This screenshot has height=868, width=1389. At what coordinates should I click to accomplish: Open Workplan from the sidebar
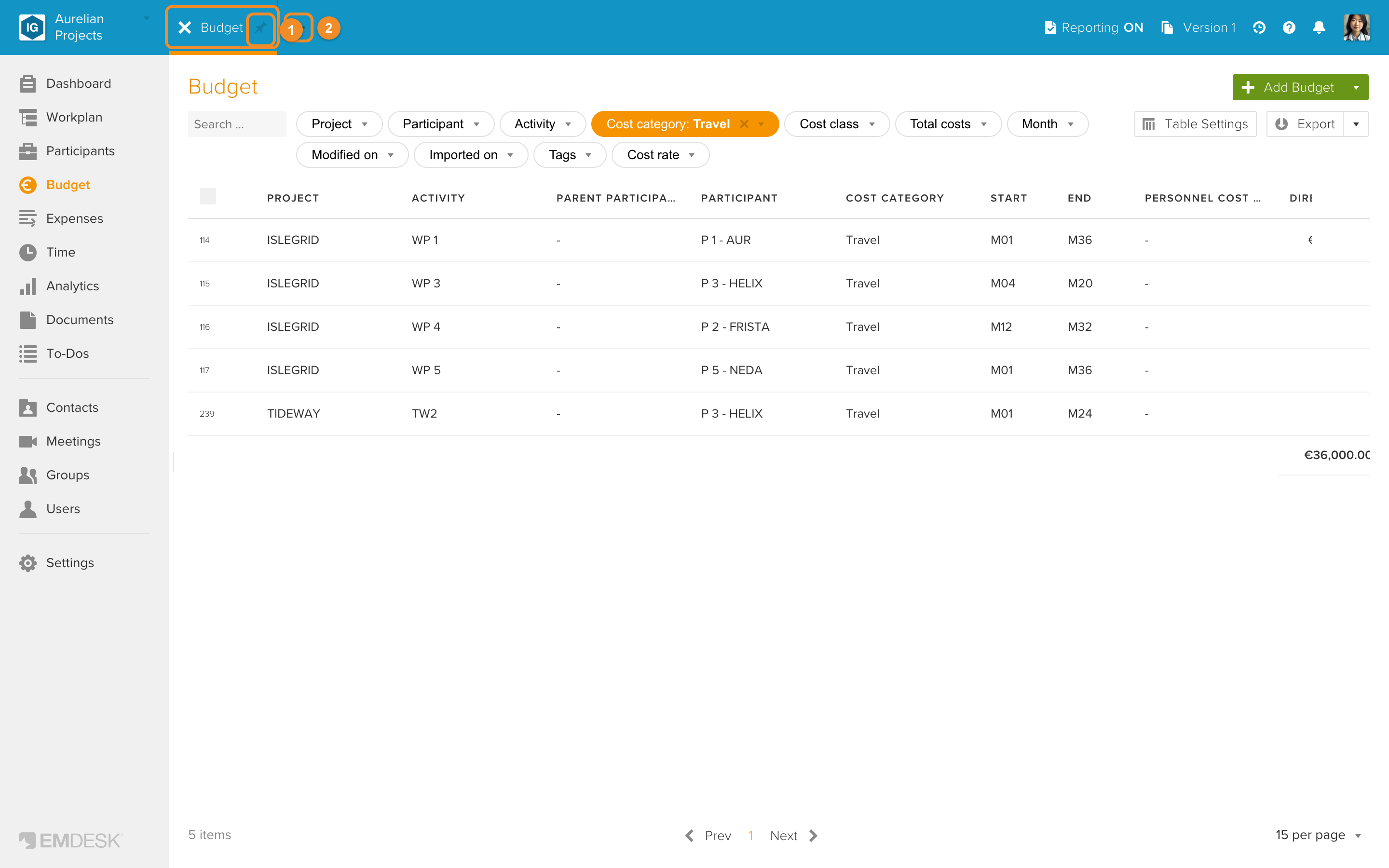pos(74,117)
